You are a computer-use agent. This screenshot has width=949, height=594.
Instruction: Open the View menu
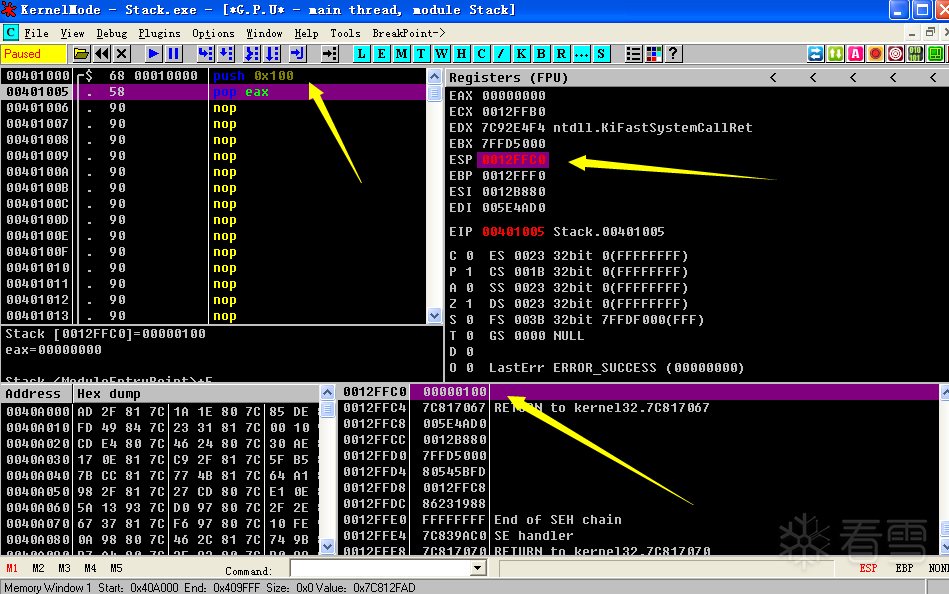tap(73, 33)
